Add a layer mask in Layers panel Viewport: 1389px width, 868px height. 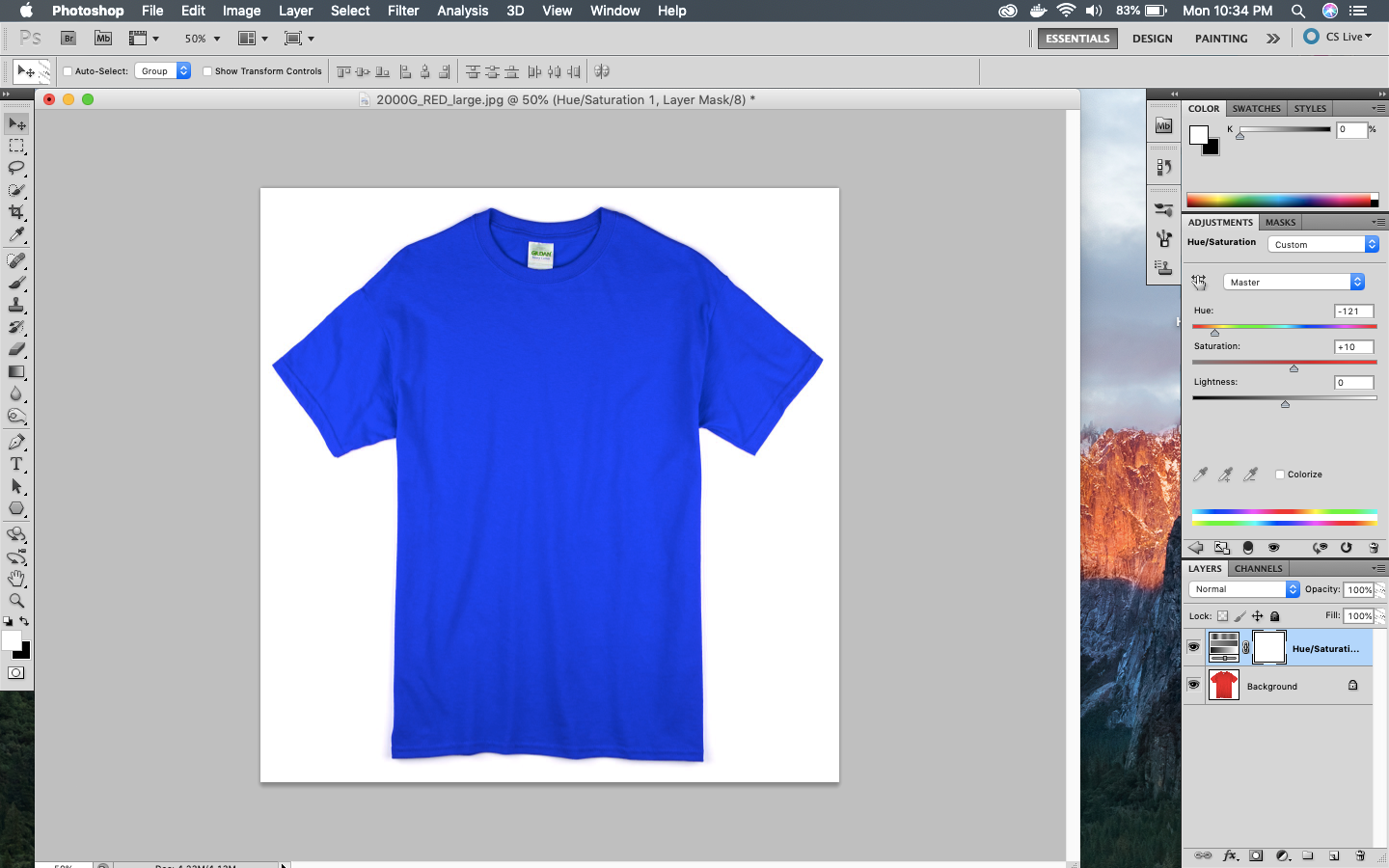1256,855
